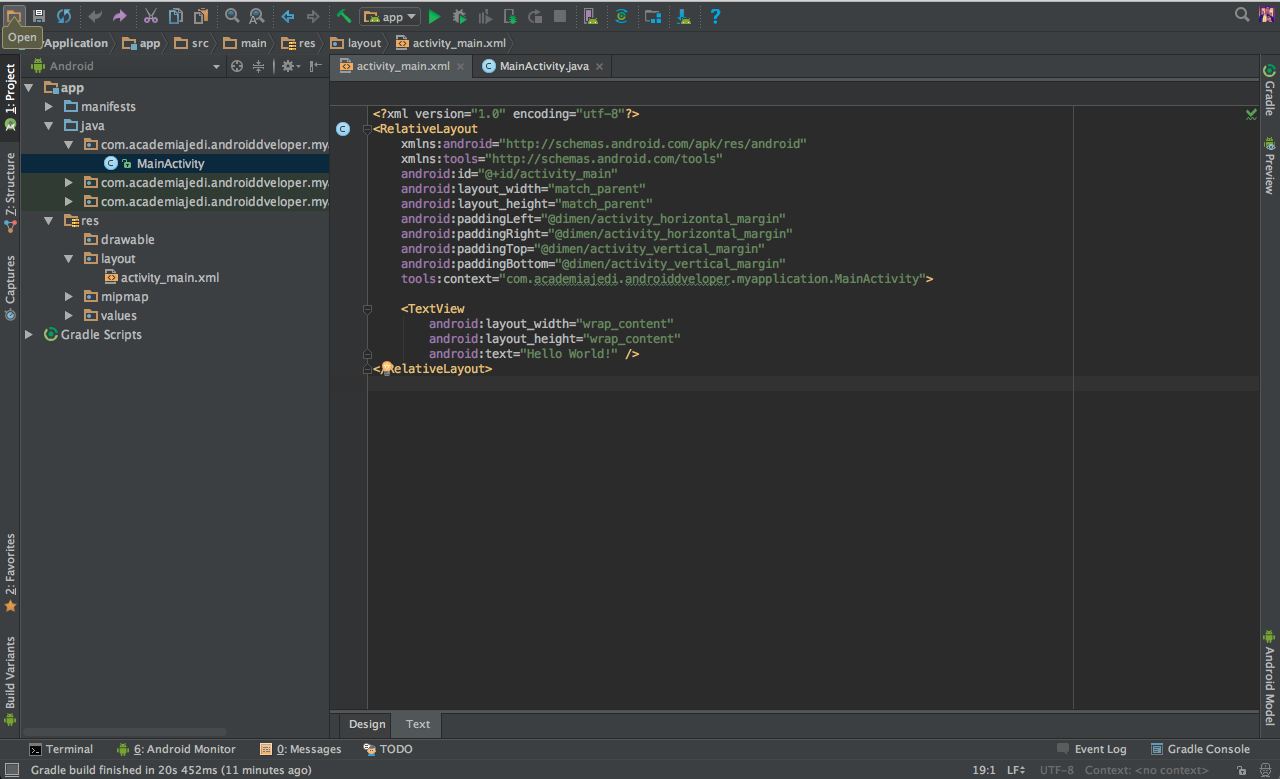
Task: Open the Terminal tool window
Action: point(62,748)
